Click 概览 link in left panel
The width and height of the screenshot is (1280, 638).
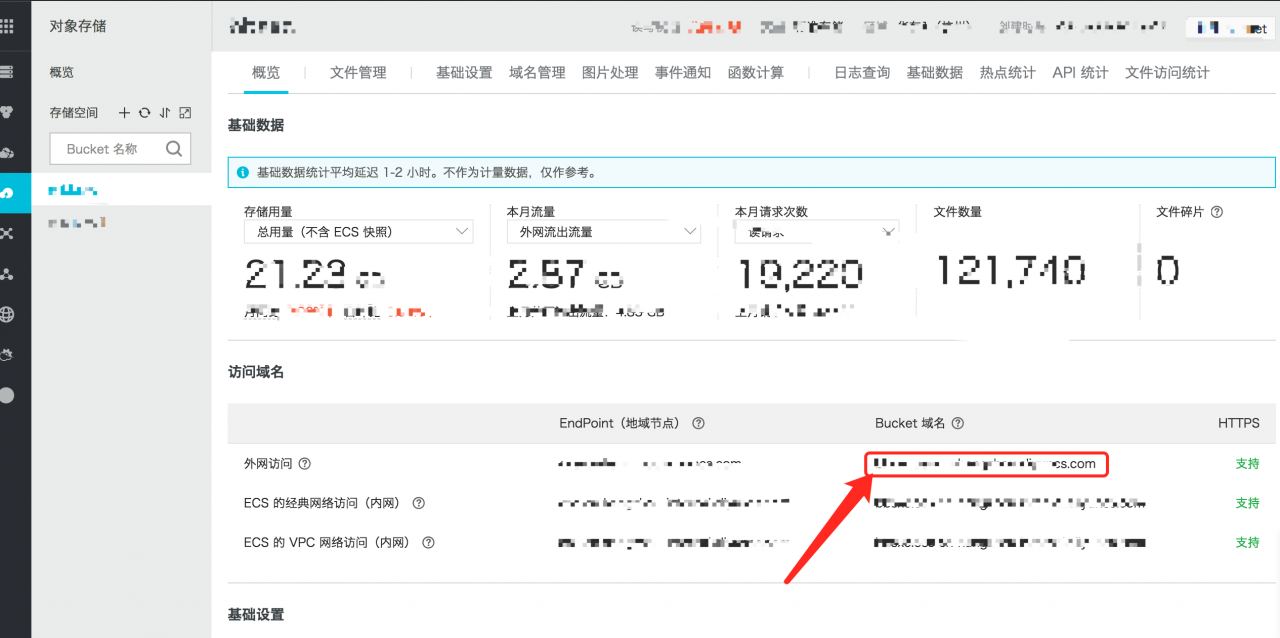(62, 73)
